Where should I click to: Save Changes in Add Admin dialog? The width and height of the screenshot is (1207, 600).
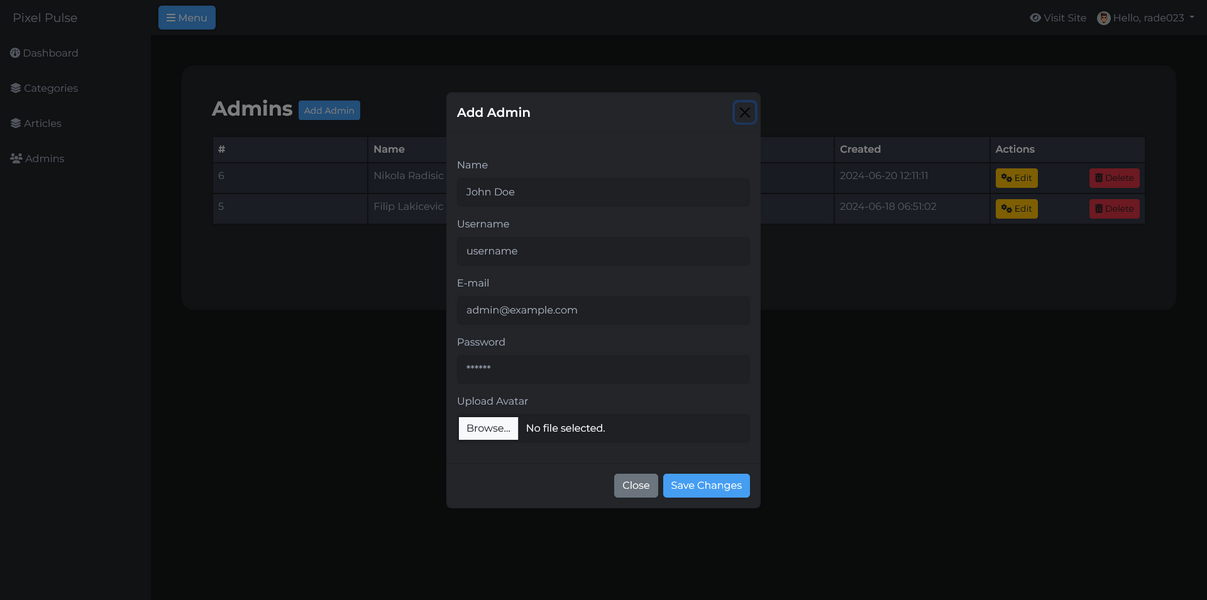click(706, 486)
